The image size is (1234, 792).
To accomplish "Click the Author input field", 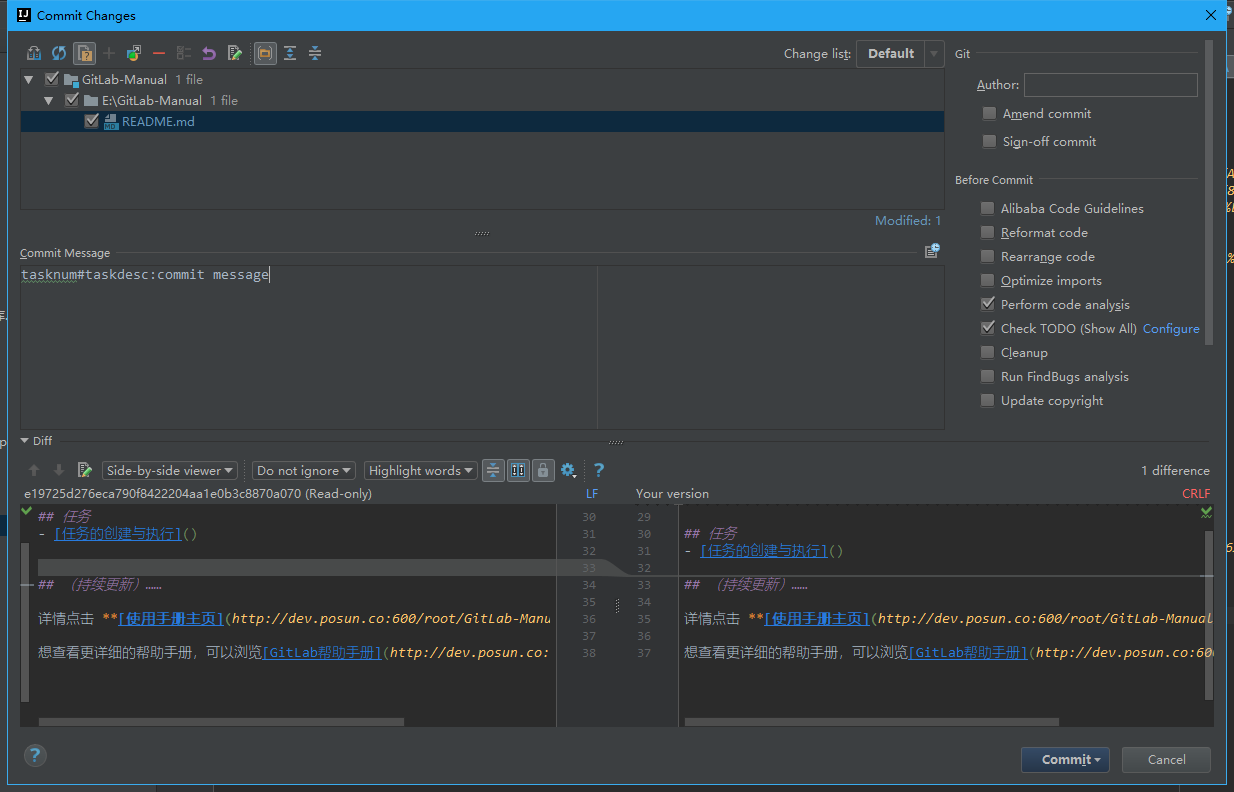I will coord(1110,85).
